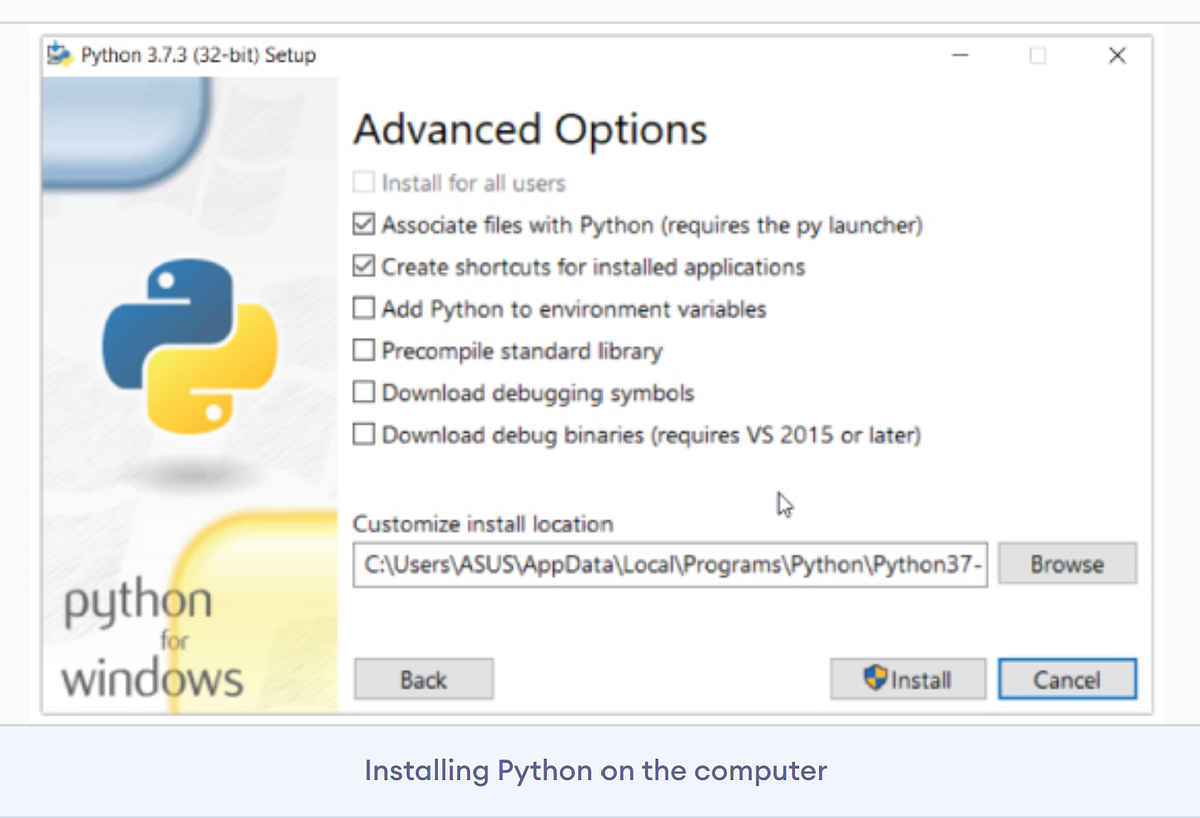This screenshot has height=818, width=1200.
Task: Open Browse to choose install folder
Action: [1066, 563]
